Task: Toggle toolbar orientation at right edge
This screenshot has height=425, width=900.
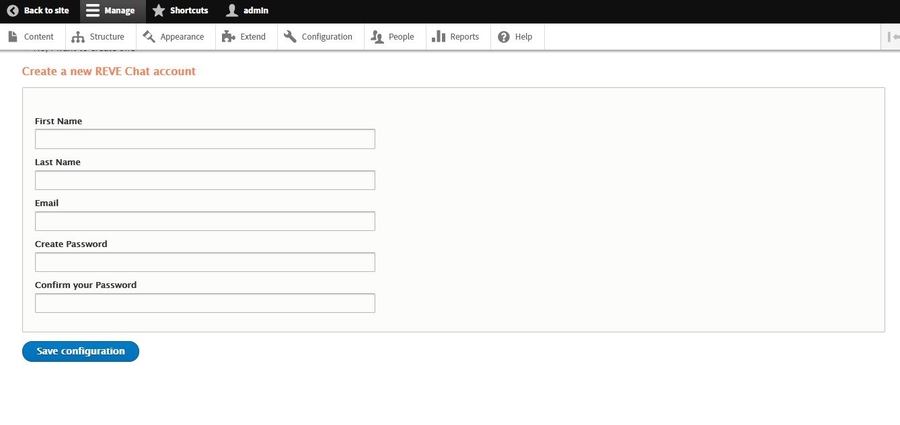Action: (891, 37)
